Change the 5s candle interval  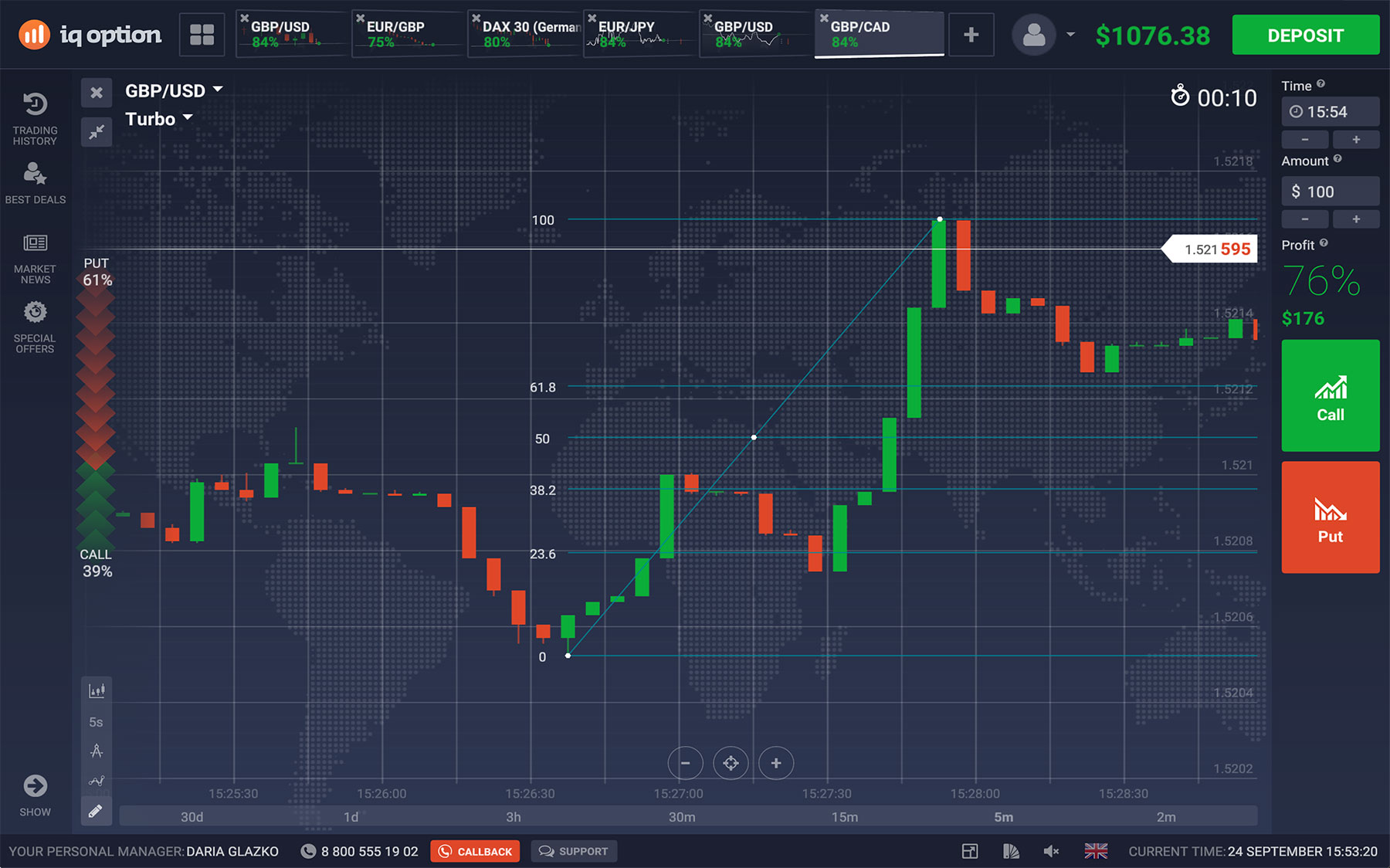point(97,722)
